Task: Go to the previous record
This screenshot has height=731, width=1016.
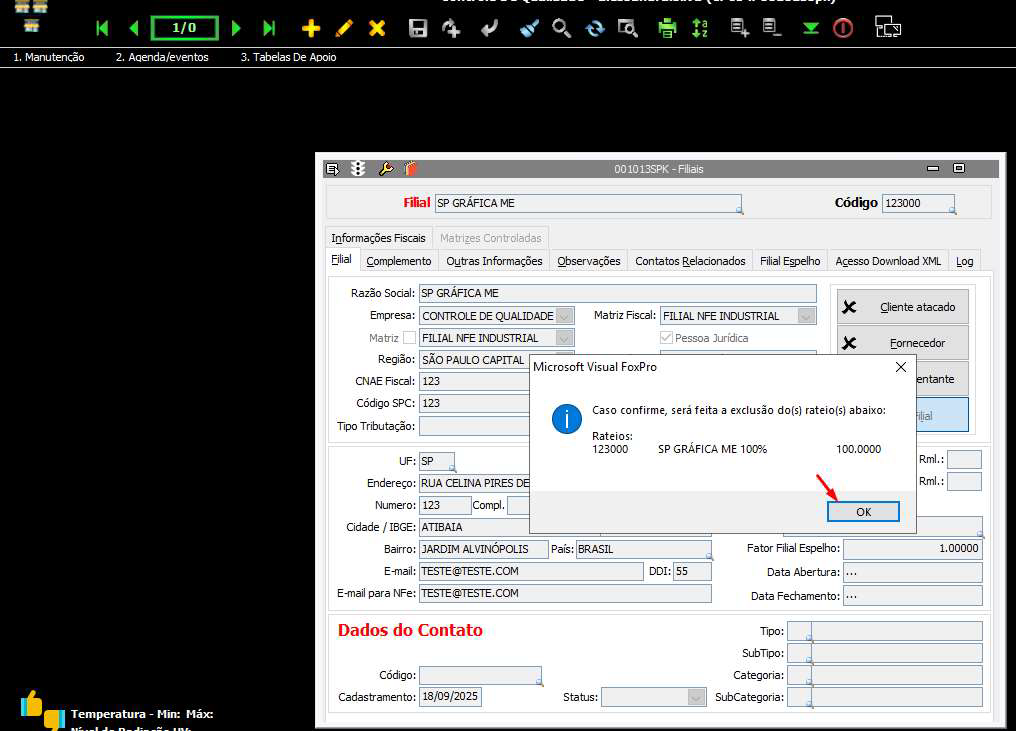Action: tap(134, 28)
